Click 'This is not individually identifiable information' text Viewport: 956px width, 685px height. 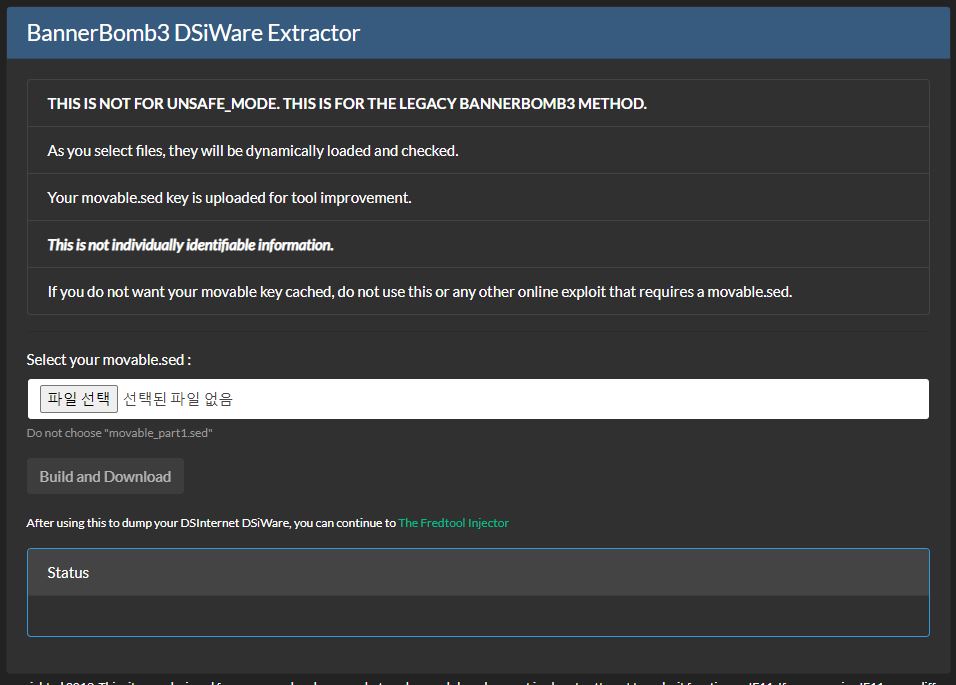[x=190, y=245]
